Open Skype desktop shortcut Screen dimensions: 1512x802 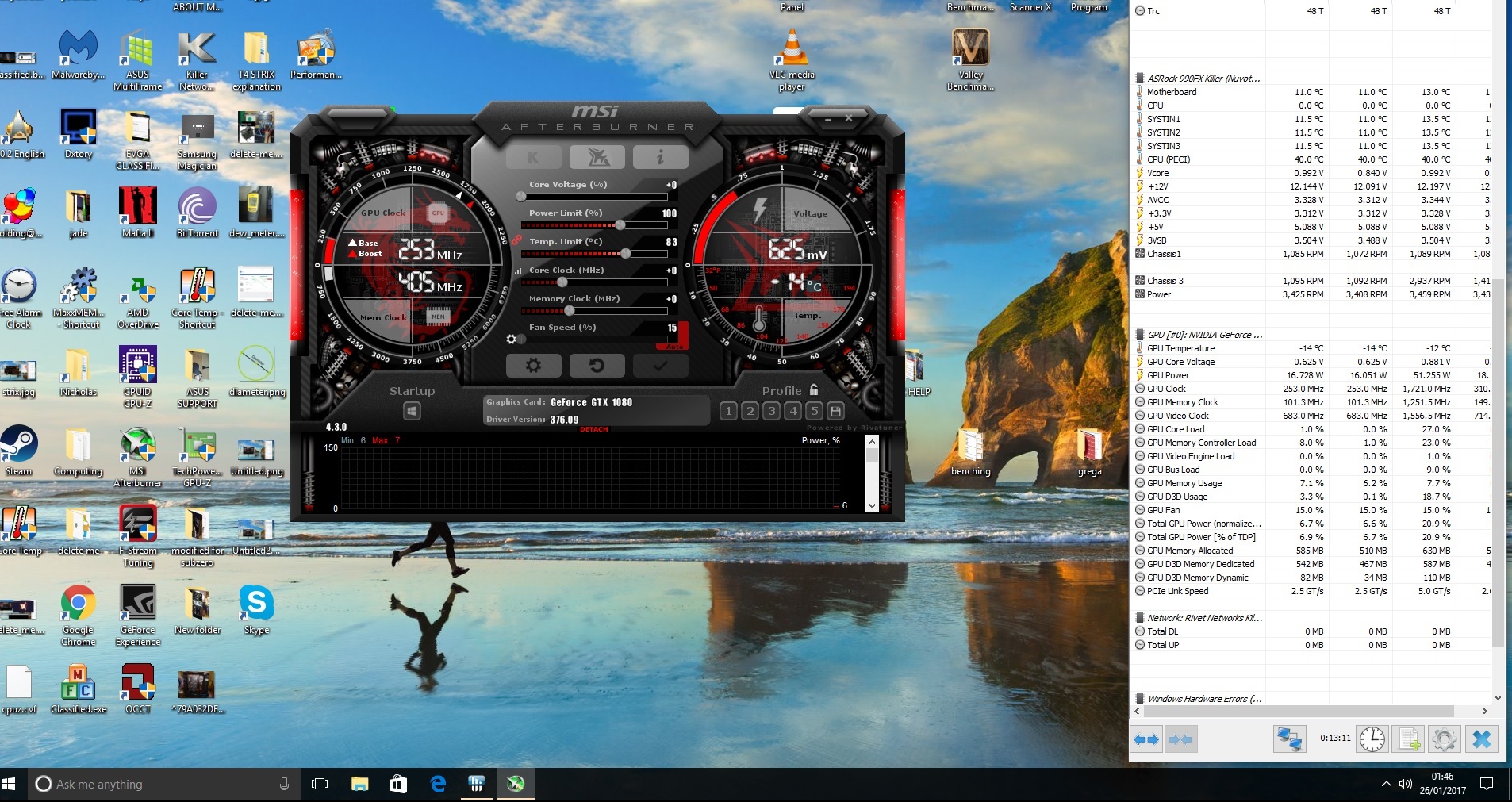click(256, 610)
